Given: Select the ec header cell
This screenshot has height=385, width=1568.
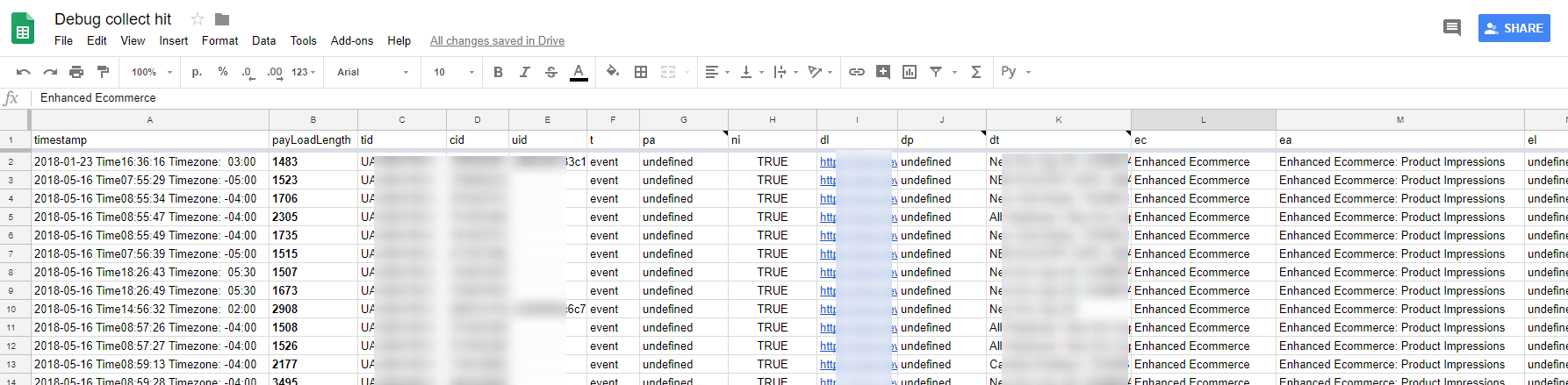Looking at the screenshot, I should click(1203, 139).
